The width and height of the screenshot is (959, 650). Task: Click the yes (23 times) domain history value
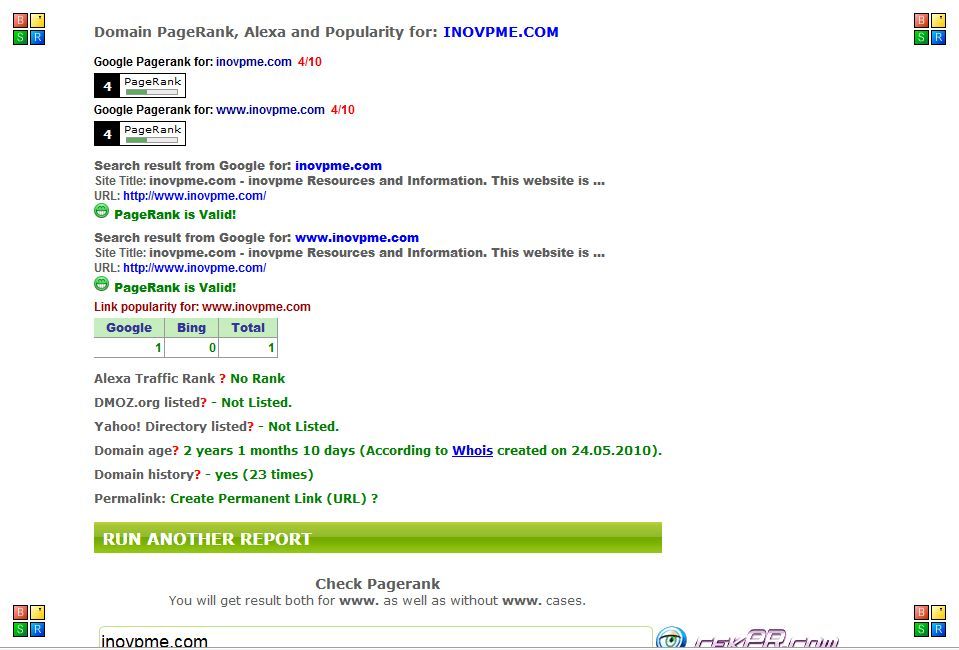[264, 475]
